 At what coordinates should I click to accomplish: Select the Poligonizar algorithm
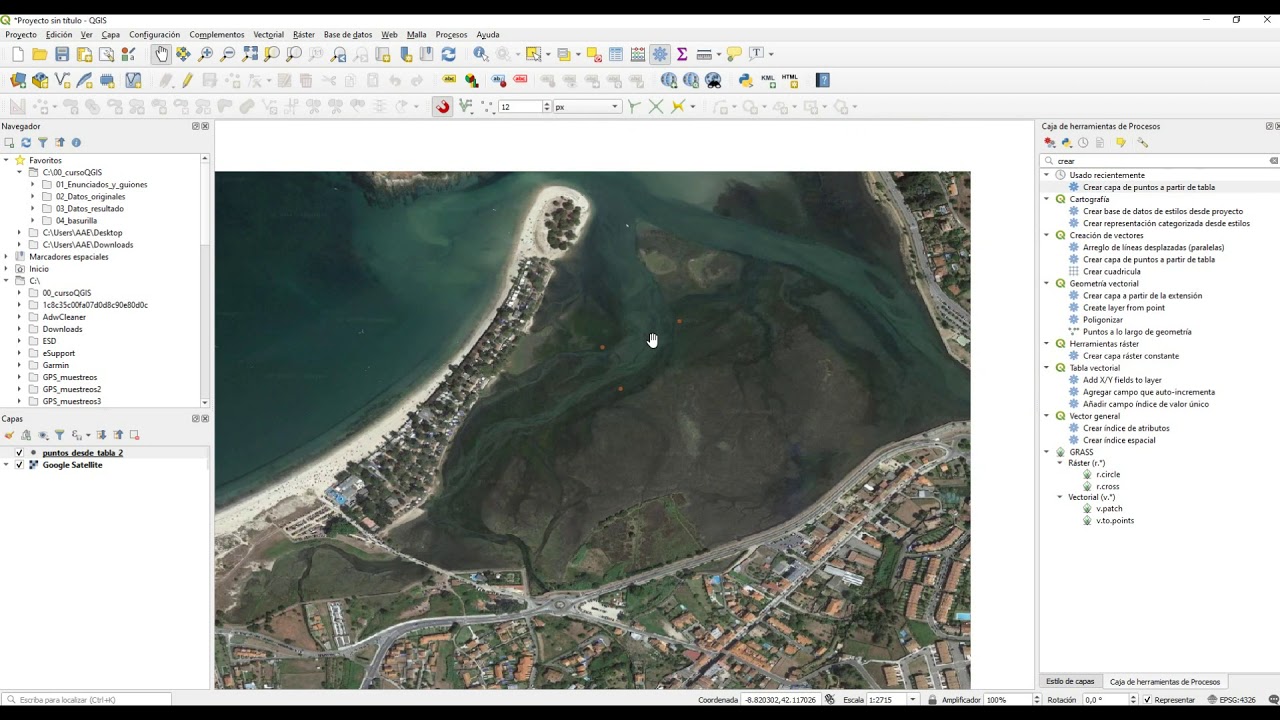(1103, 320)
